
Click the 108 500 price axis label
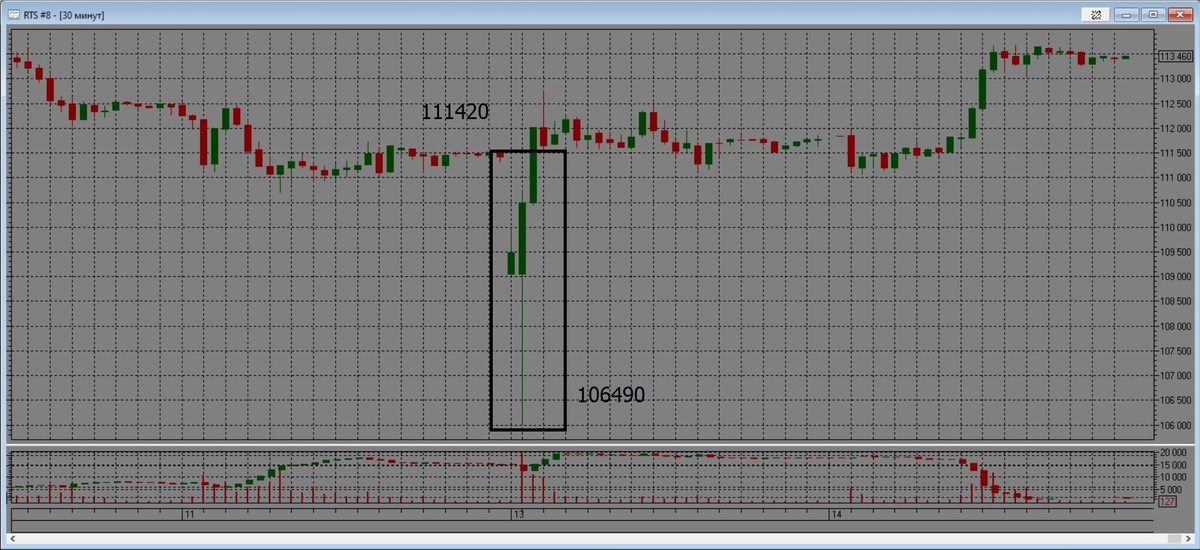pyautogui.click(x=1175, y=302)
